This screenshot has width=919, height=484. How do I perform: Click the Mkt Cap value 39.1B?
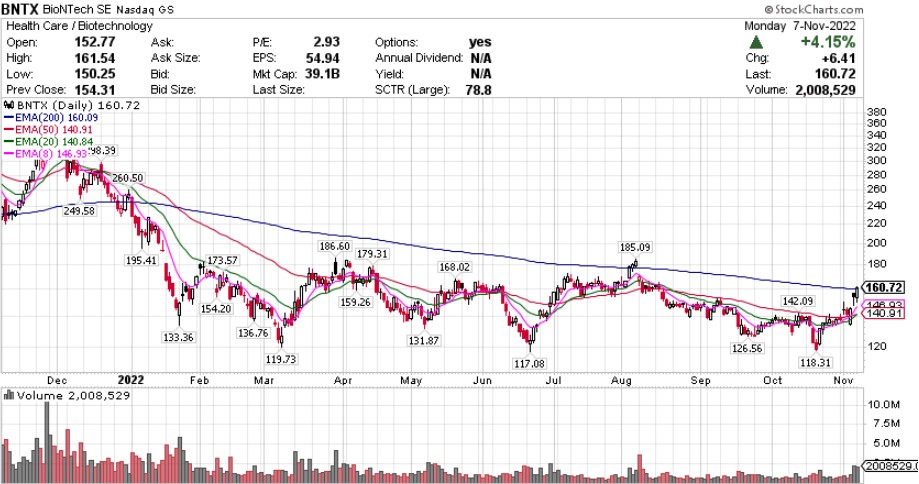[322, 74]
